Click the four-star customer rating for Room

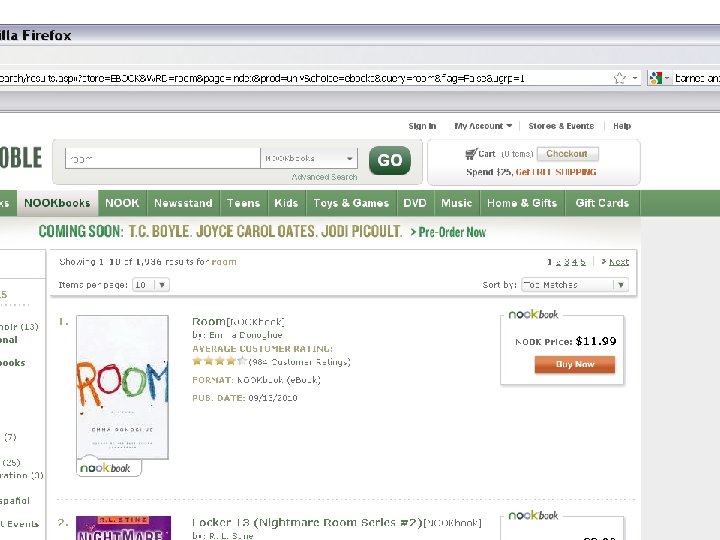click(x=219, y=361)
